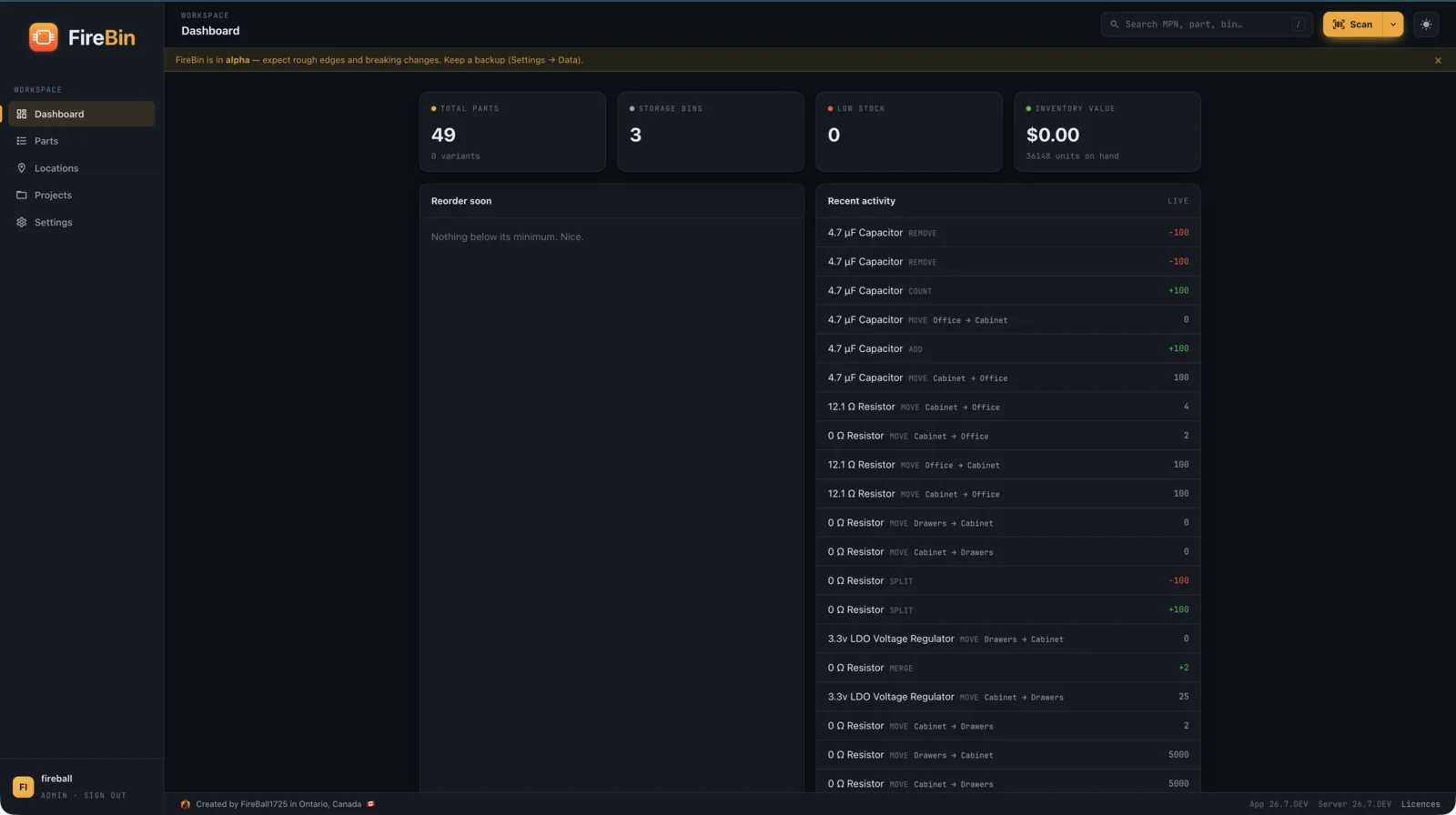Click the Sign Out link
Viewport: 1456px width, 815px height.
coord(105,796)
